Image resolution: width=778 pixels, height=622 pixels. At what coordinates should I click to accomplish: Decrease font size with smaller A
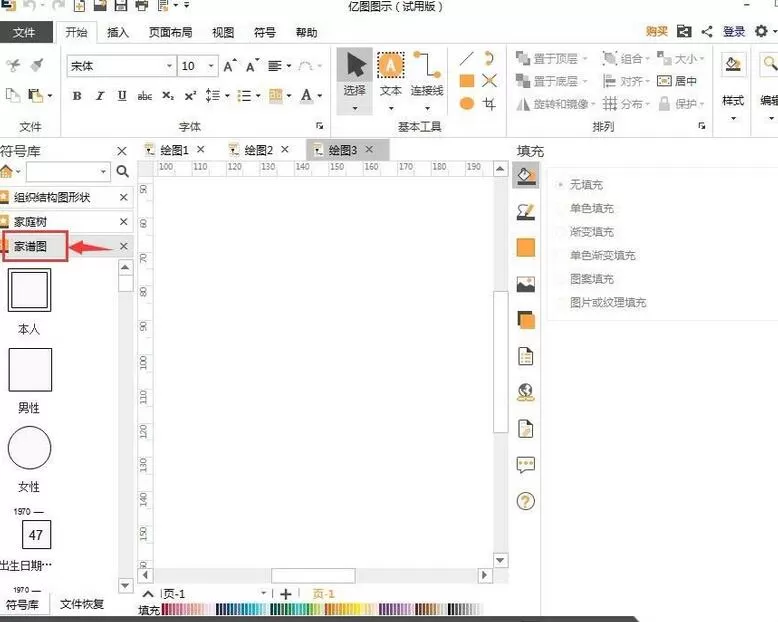252,66
